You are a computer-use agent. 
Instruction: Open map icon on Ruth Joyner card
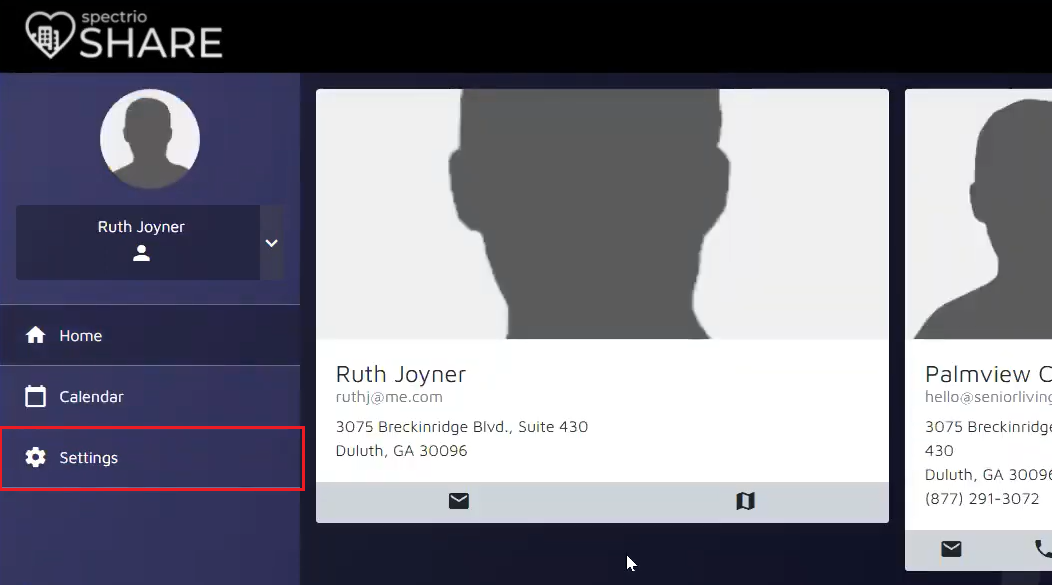(745, 502)
